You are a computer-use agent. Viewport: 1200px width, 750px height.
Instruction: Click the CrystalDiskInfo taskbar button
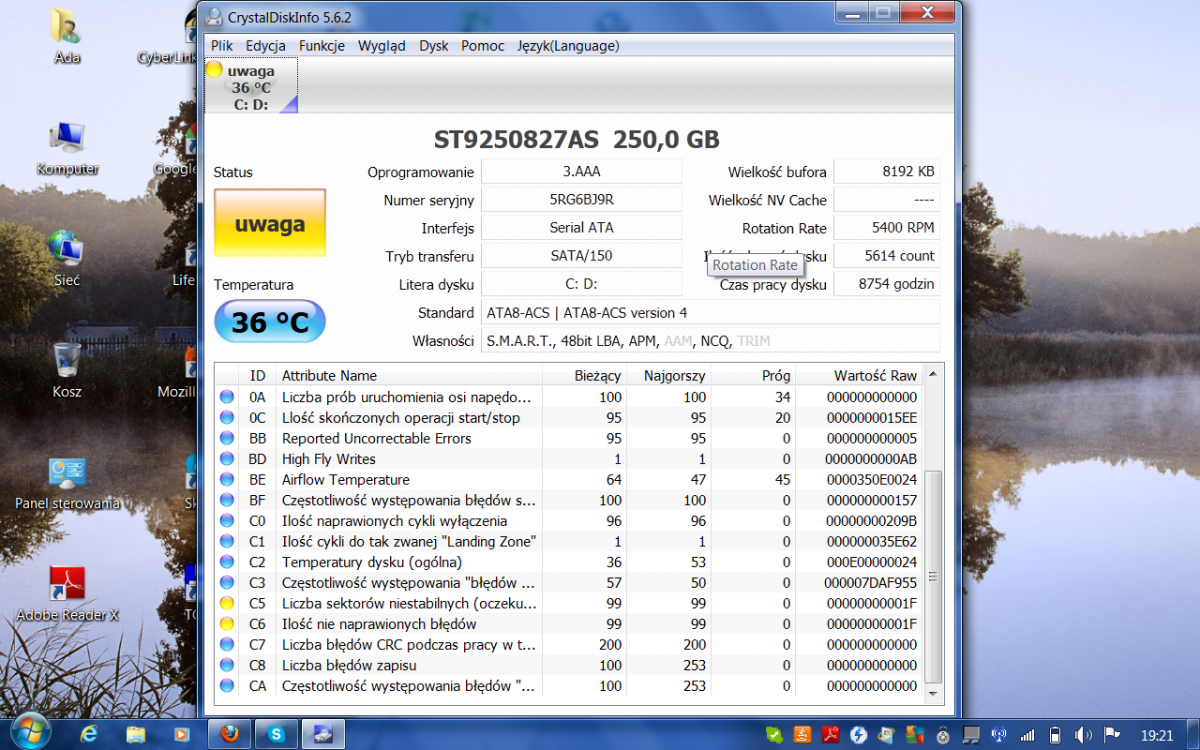325,734
